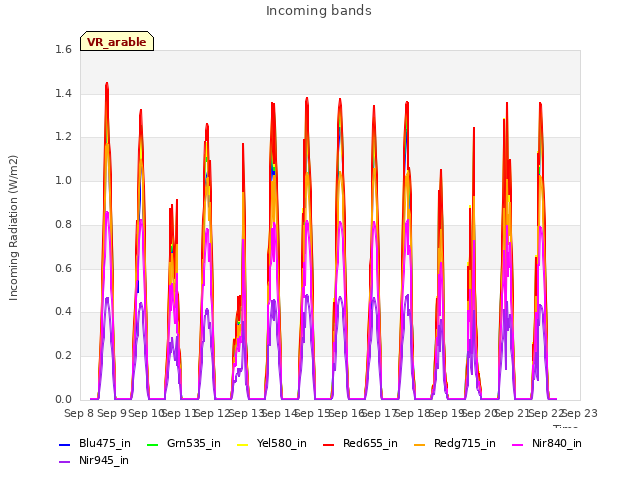Click the yellow Yel580_in legend swatch
640x480 pixels.
coord(242,444)
